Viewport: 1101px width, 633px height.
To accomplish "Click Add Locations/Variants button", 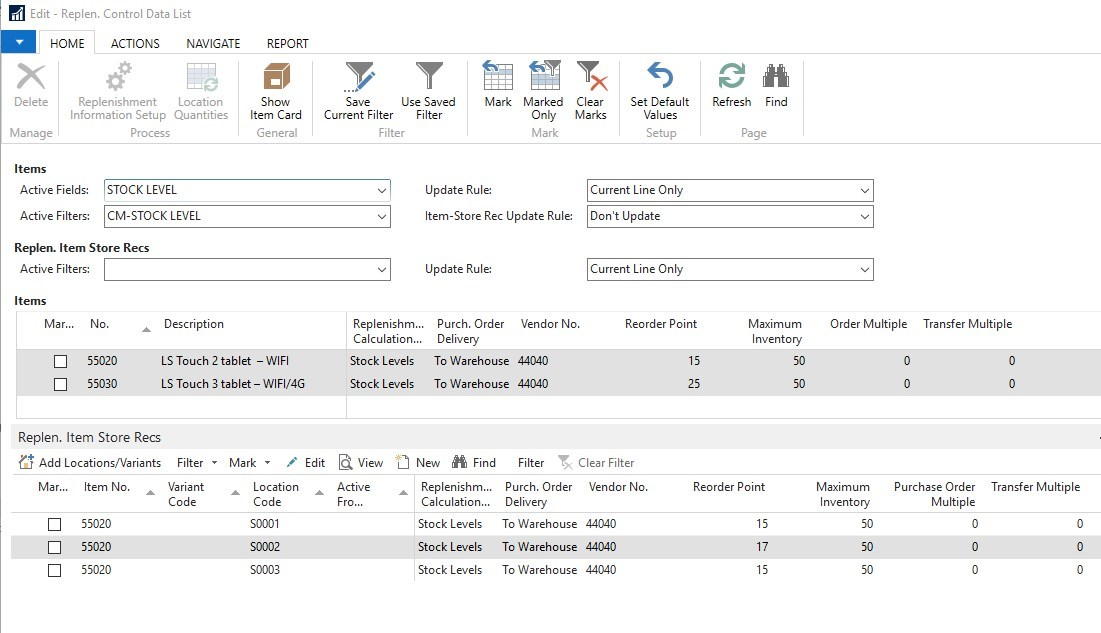I will click(x=90, y=463).
